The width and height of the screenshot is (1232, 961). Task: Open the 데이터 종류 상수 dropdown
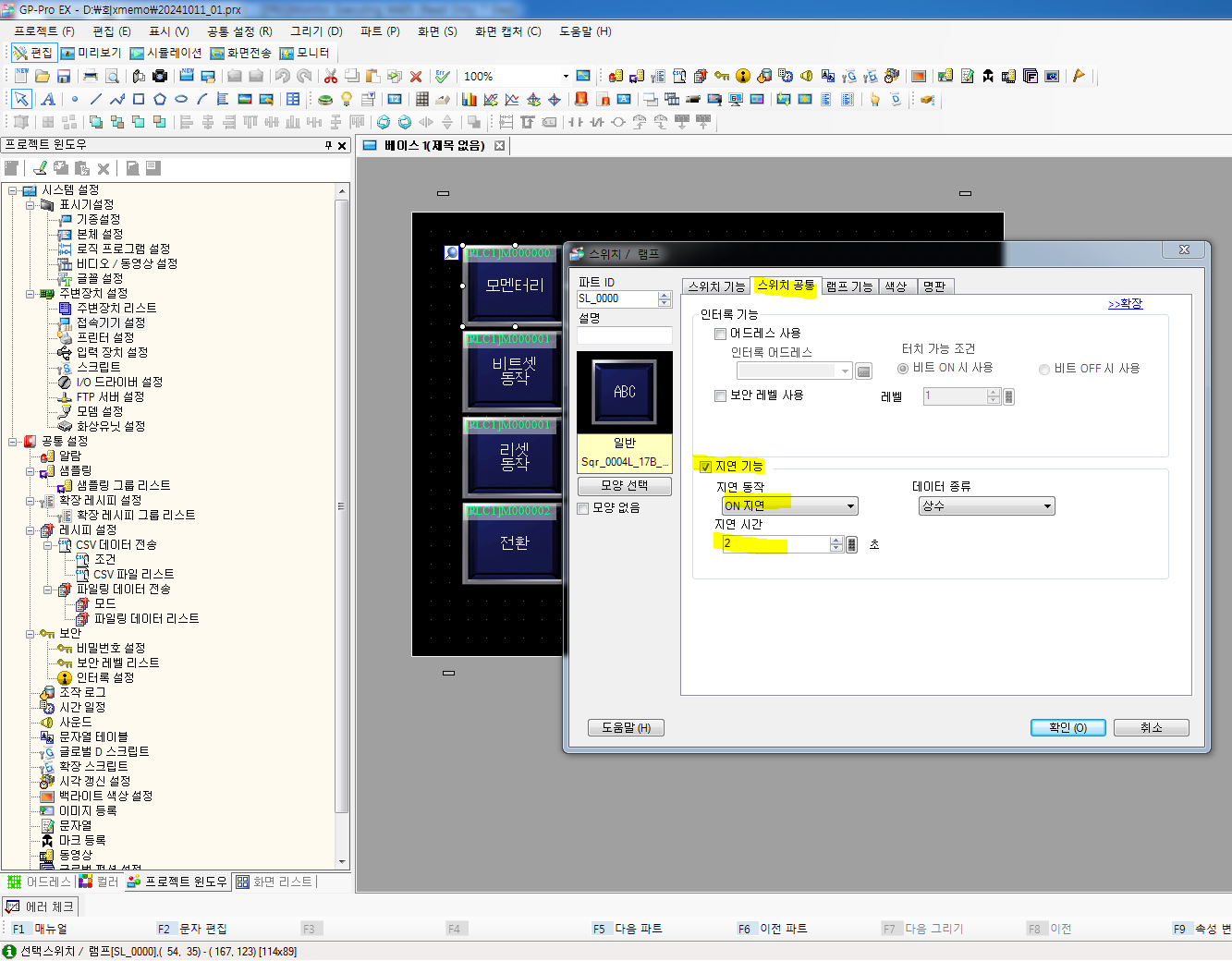(987, 506)
